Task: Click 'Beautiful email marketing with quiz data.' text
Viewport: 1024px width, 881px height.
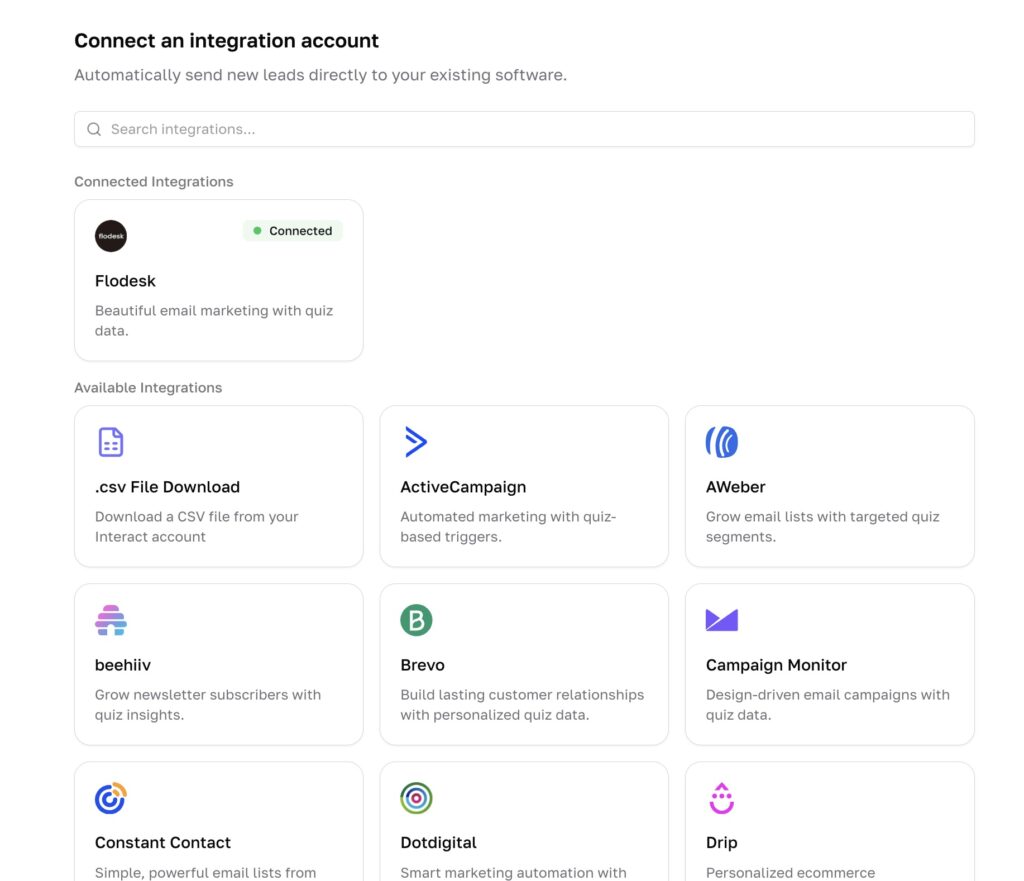Action: [214, 321]
